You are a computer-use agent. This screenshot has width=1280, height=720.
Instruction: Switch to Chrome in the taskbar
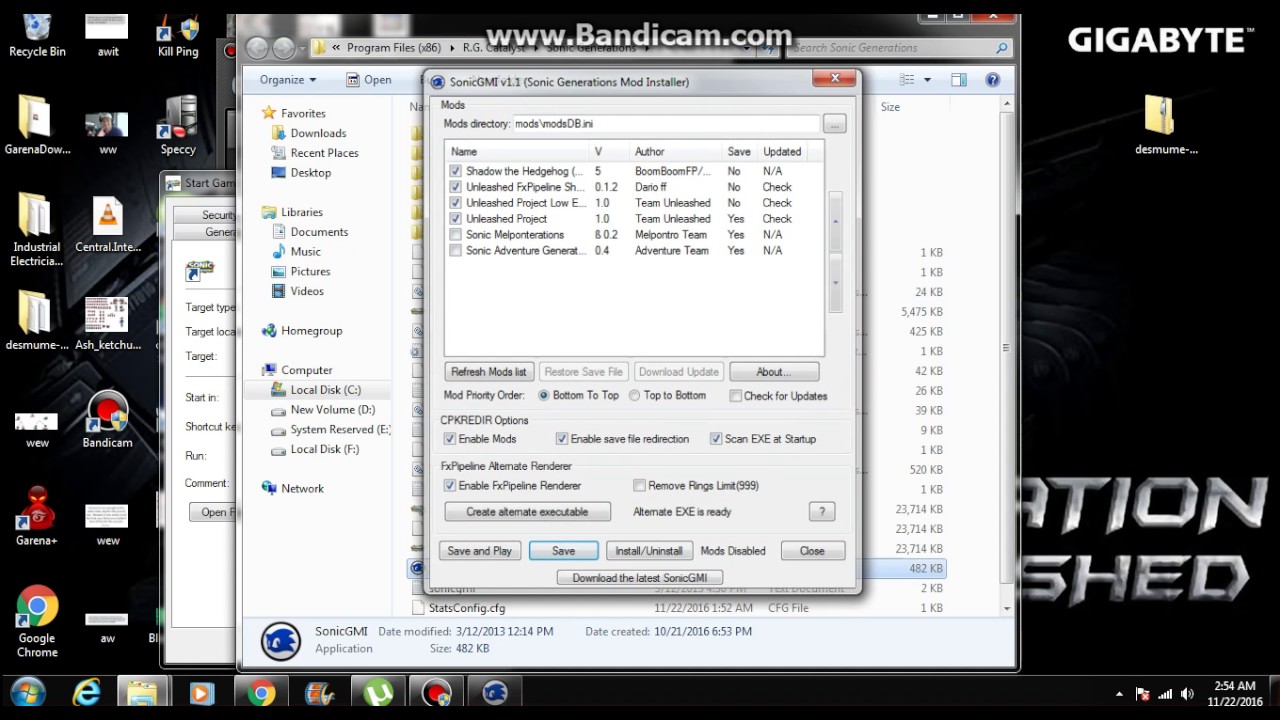point(261,693)
